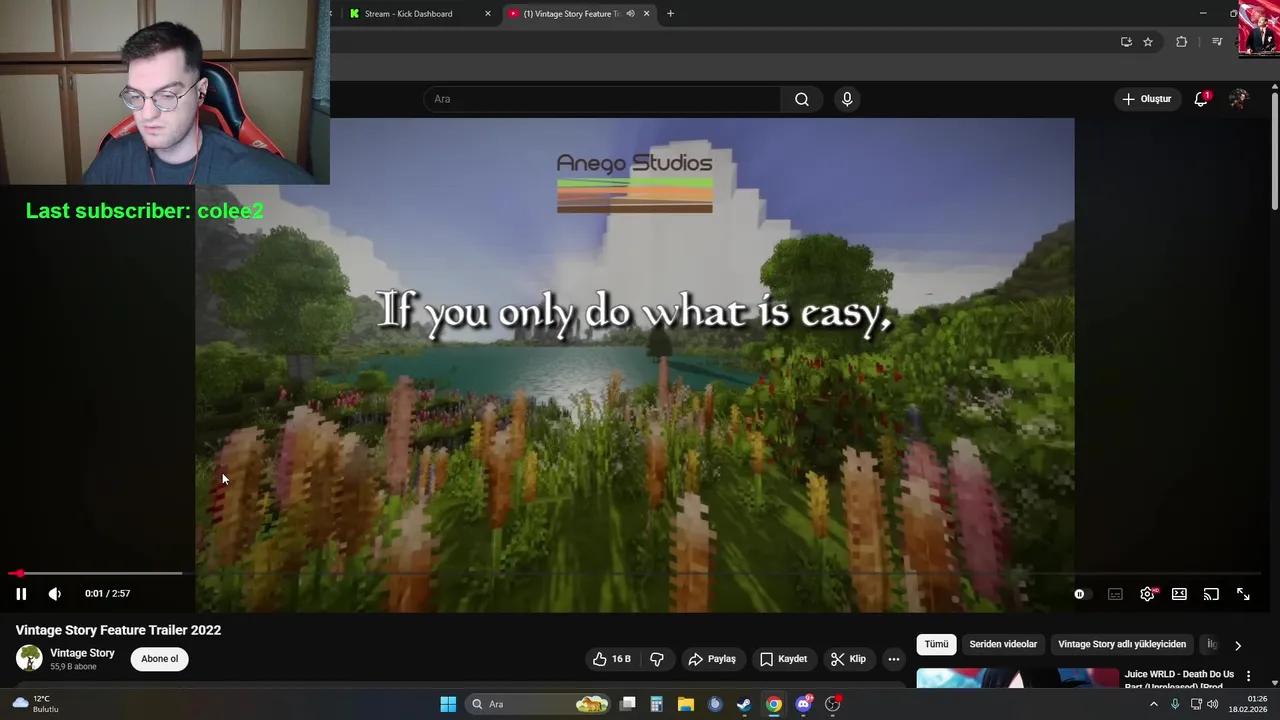Open the video player settings gear

[1148, 594]
